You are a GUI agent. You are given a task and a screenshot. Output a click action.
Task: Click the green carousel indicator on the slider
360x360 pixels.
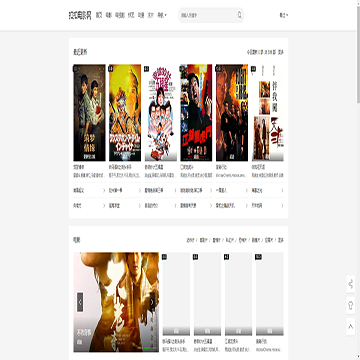147,348
